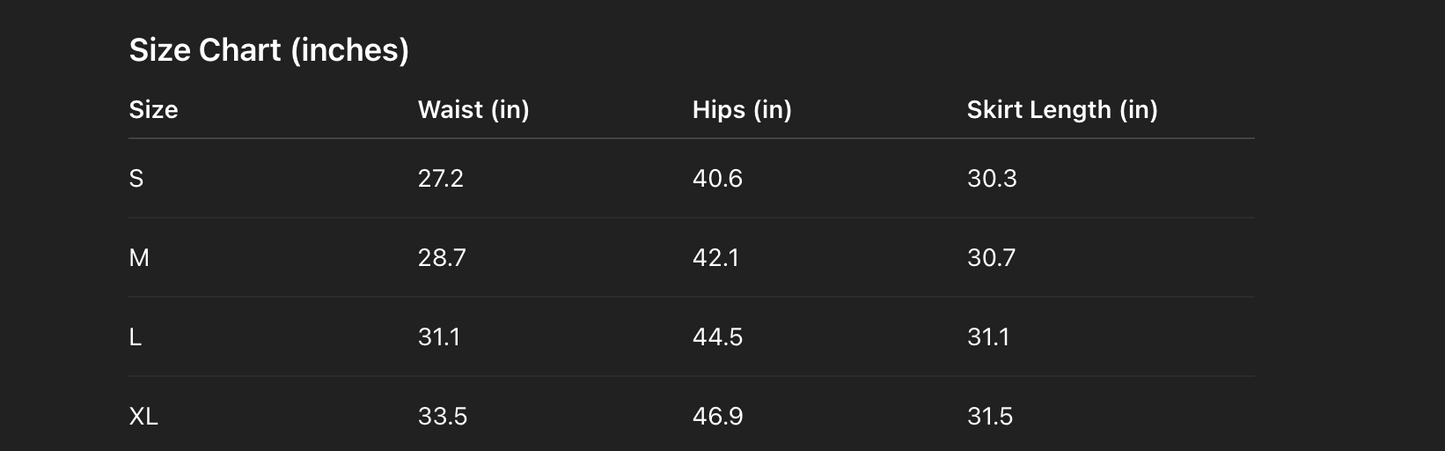Click the 33.5 waist value for XL
The image size is (1445, 451).
tap(442, 416)
